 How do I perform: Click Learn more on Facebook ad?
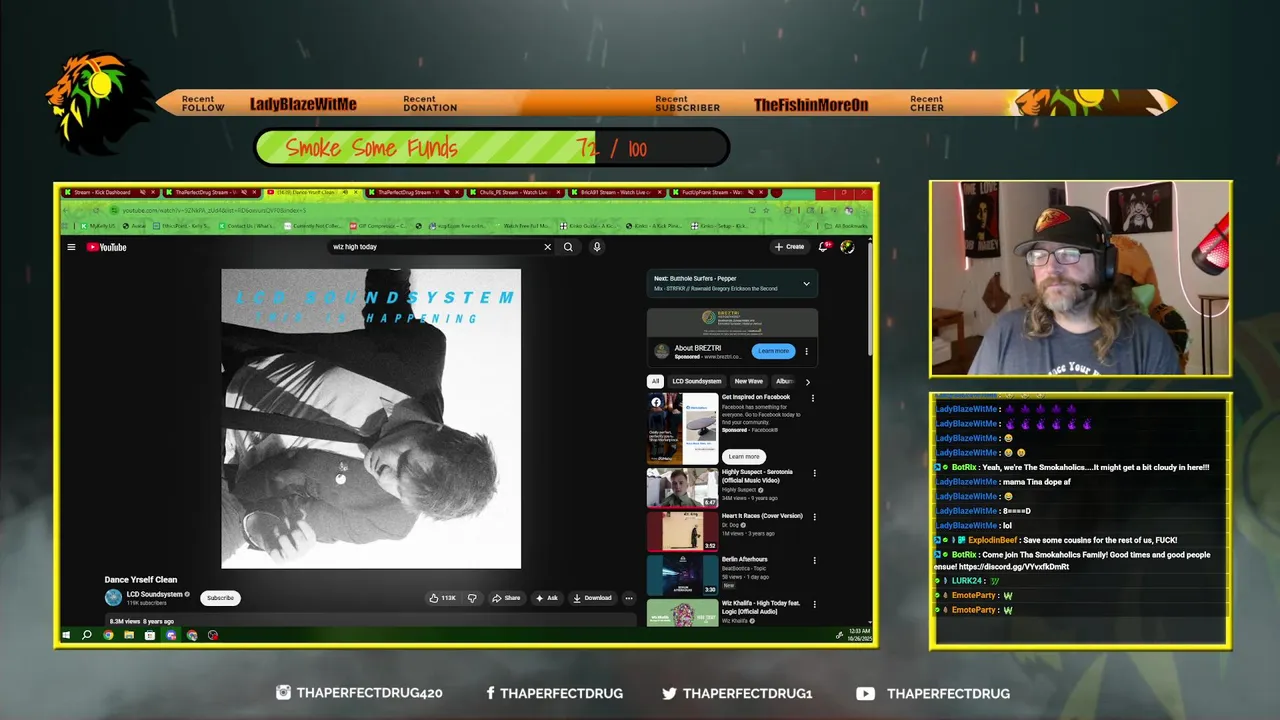pyautogui.click(x=744, y=456)
